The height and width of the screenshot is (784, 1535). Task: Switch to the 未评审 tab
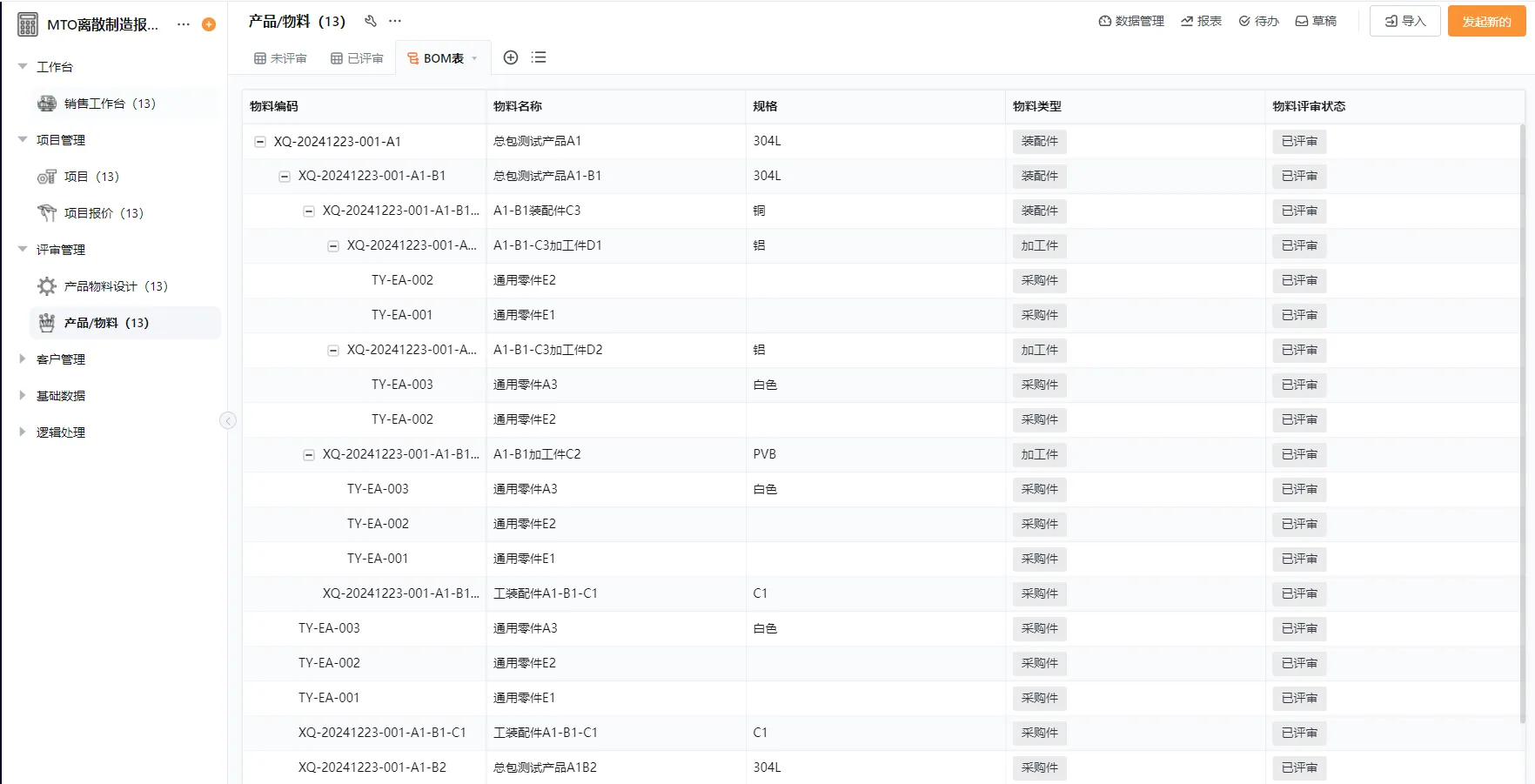tap(279, 57)
